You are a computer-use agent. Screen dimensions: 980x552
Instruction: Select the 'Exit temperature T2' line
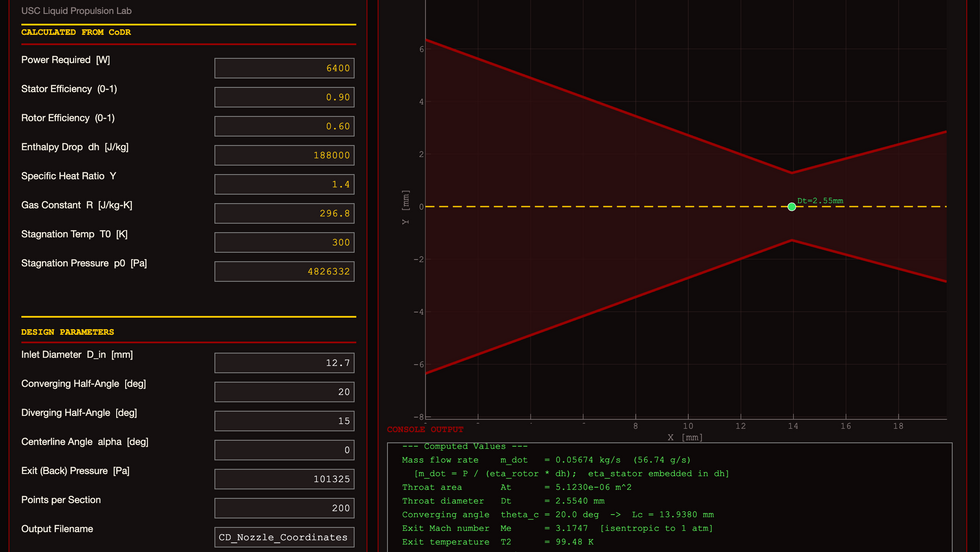[x=498, y=542]
